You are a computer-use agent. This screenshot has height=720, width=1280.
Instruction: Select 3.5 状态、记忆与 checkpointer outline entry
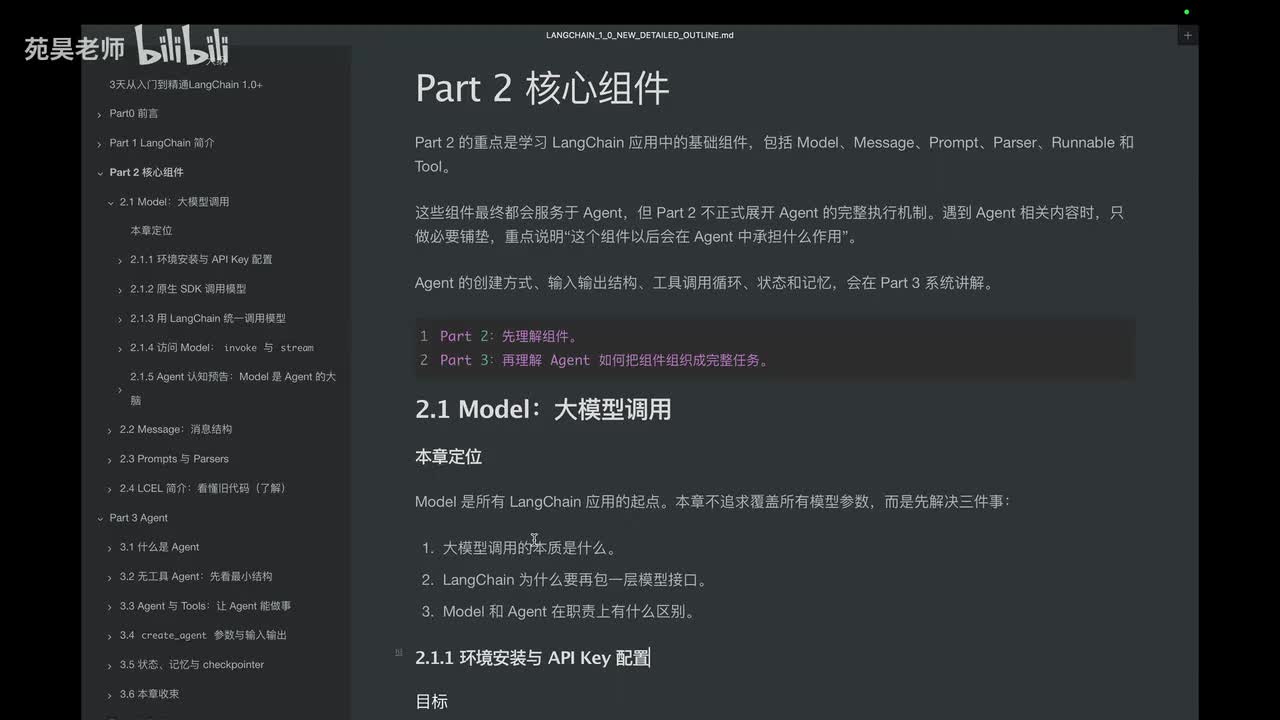point(192,664)
